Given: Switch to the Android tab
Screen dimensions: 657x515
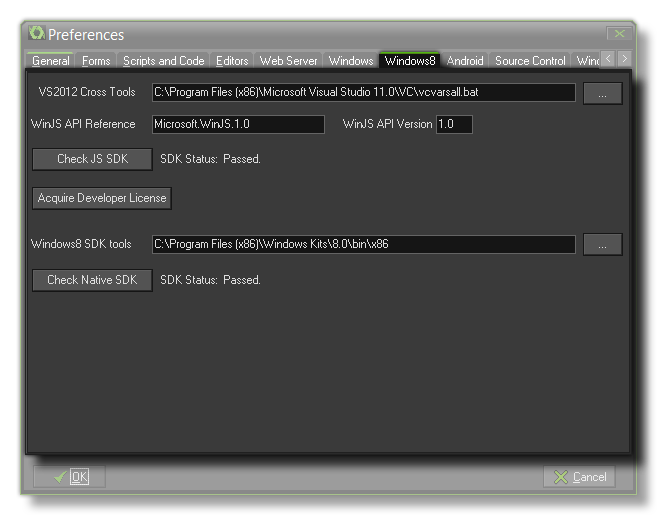Looking at the screenshot, I should [465, 61].
